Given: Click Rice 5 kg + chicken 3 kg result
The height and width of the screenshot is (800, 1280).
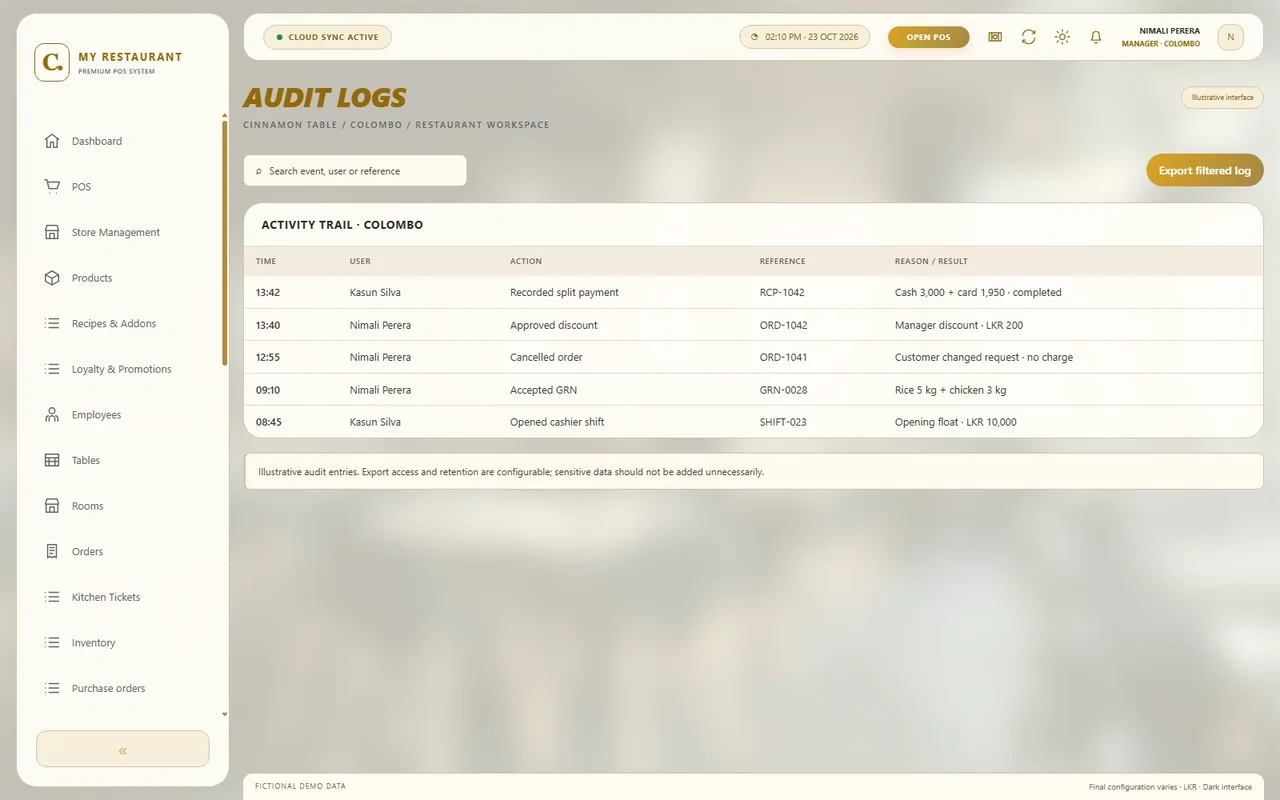Looking at the screenshot, I should 951,390.
